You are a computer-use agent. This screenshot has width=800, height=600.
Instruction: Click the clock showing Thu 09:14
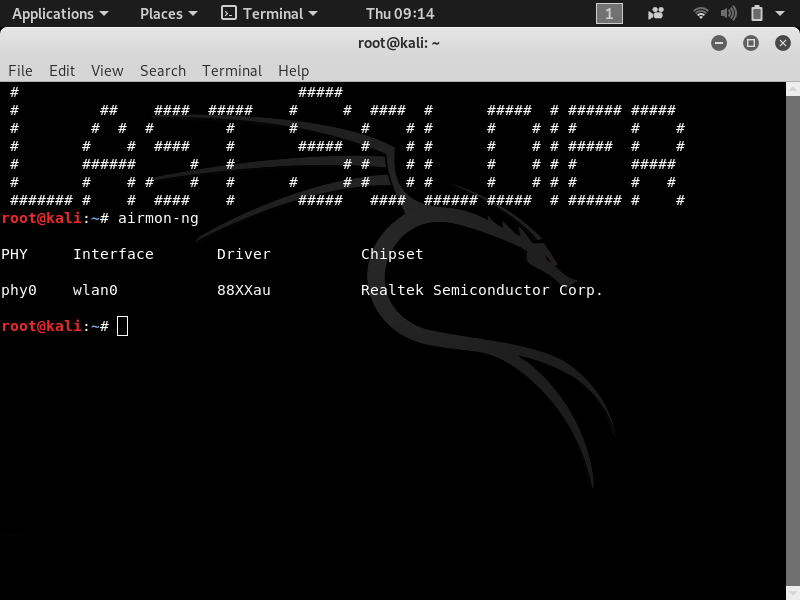(x=400, y=14)
